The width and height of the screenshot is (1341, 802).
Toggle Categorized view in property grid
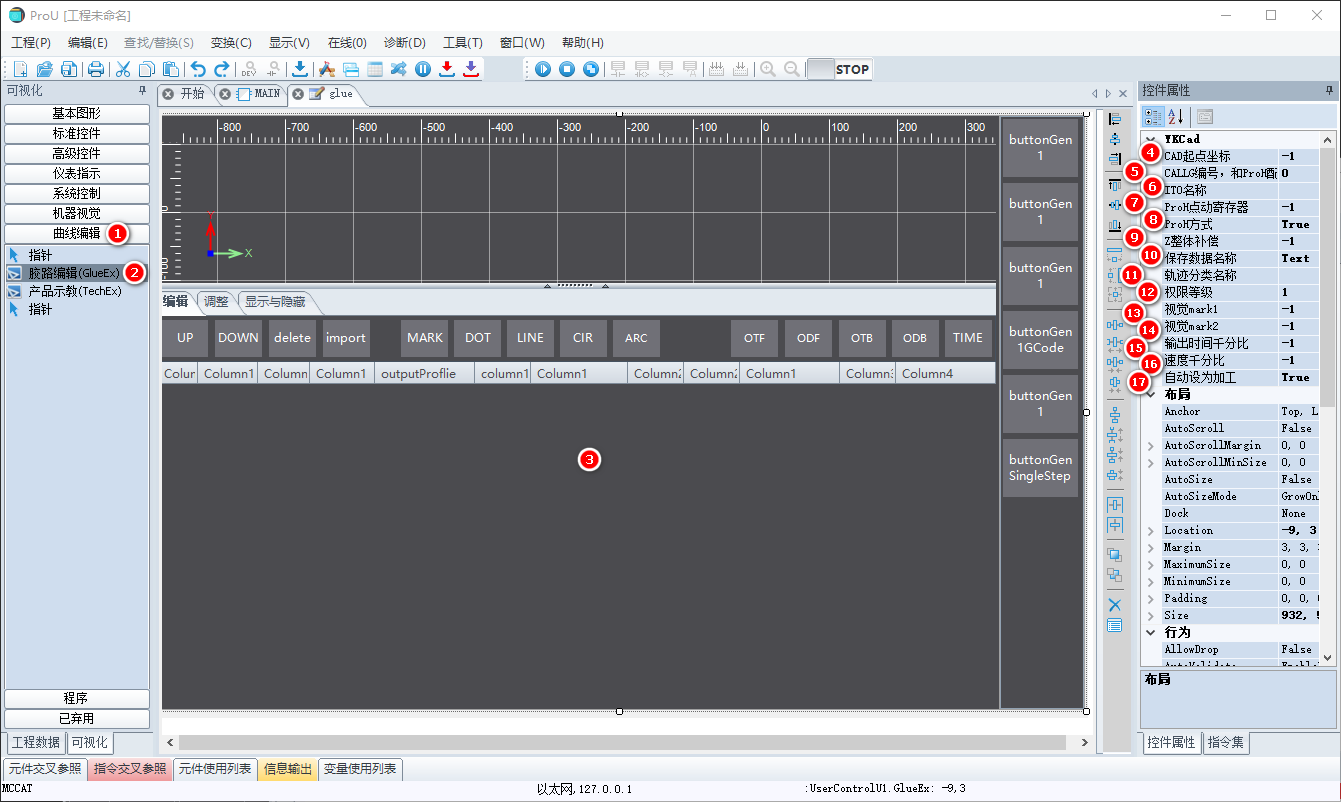[x=1153, y=117]
